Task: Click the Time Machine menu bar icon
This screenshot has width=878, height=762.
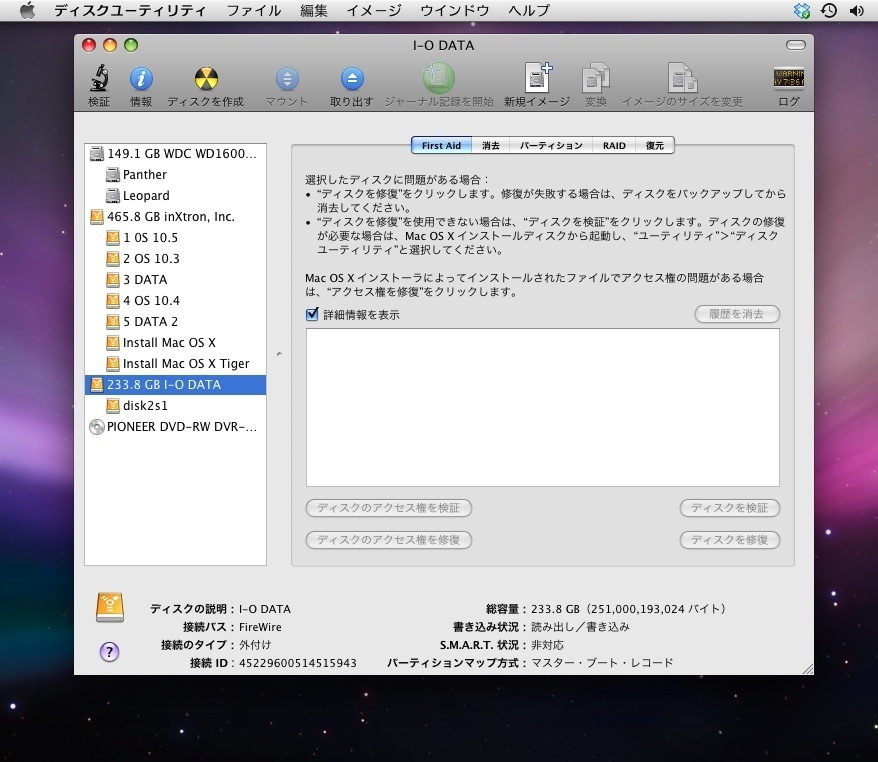Action: (x=829, y=11)
